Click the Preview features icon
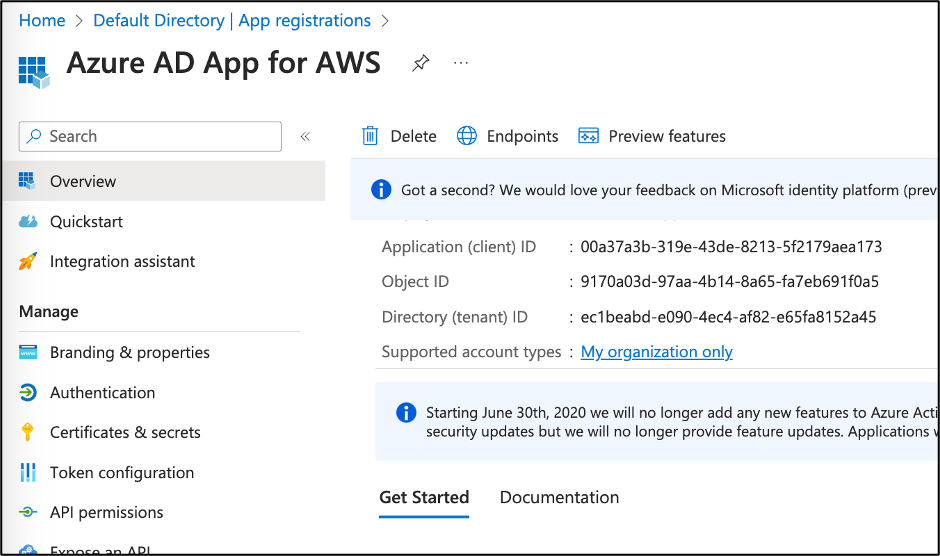This screenshot has height=556, width=940. 589,136
